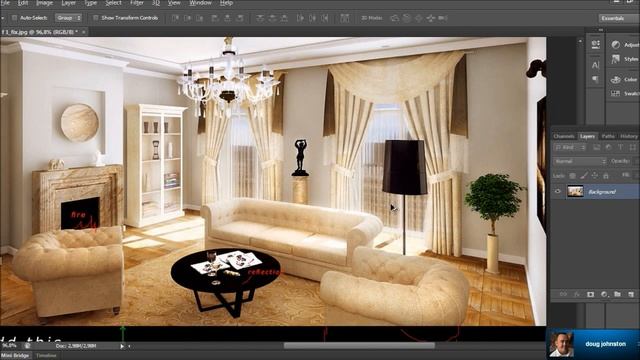Open the Window menu
Image resolution: width=640 pixels, height=360 pixels.
(x=200, y=3)
